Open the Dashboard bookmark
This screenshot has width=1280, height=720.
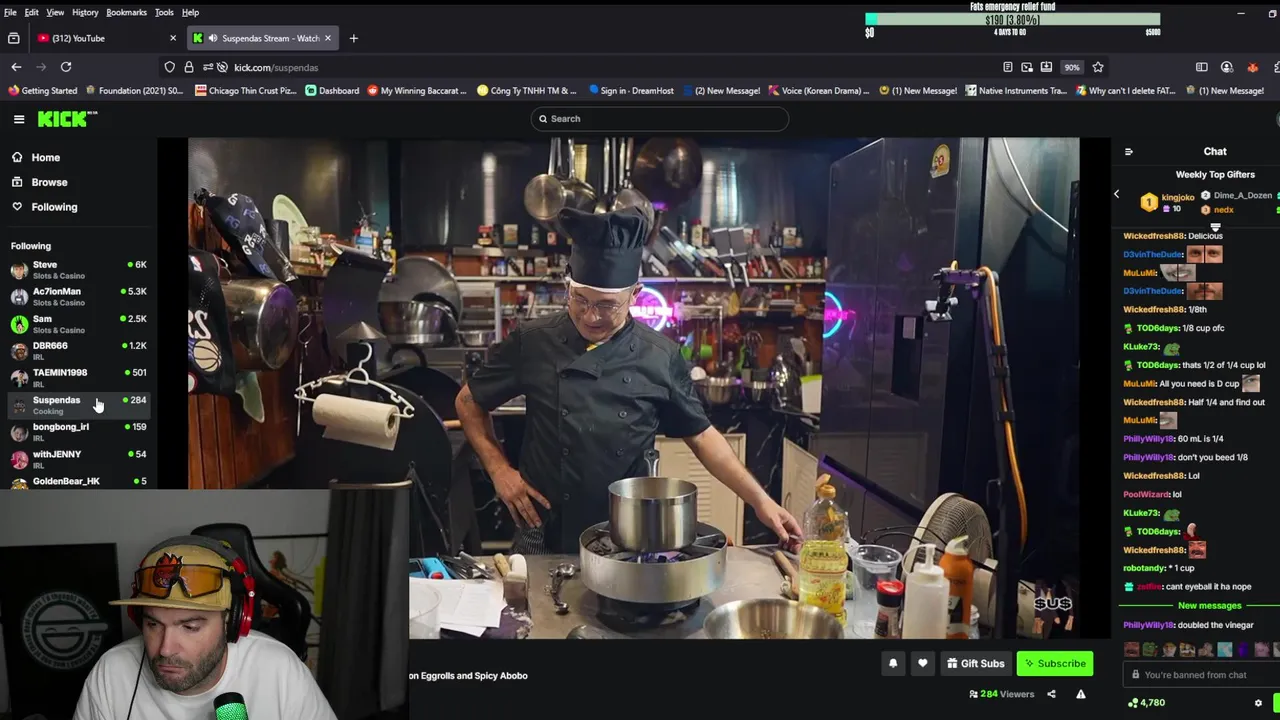[332, 90]
